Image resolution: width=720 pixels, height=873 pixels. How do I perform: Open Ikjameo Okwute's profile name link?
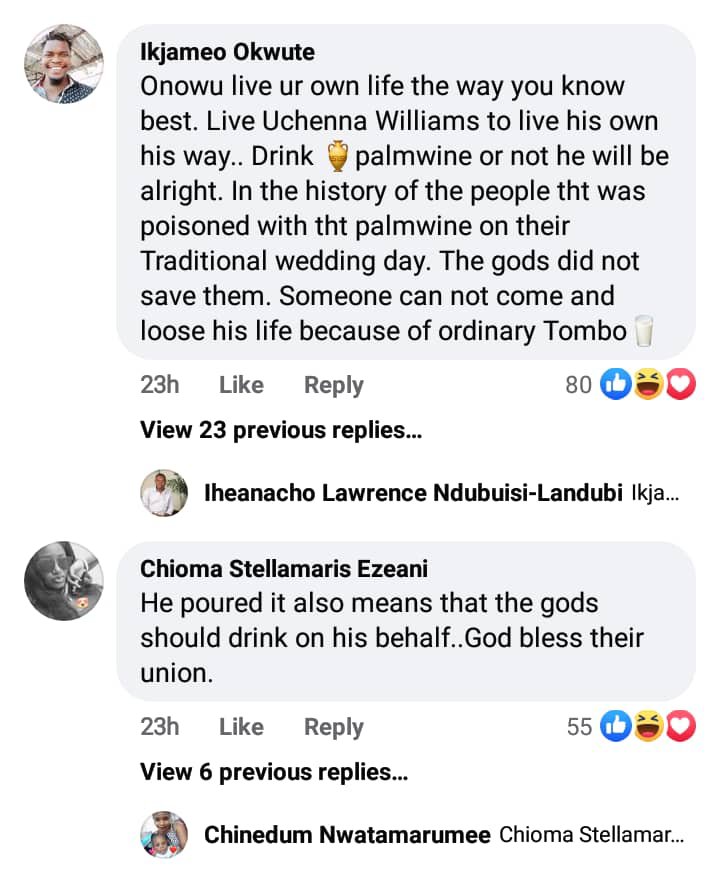tap(227, 52)
